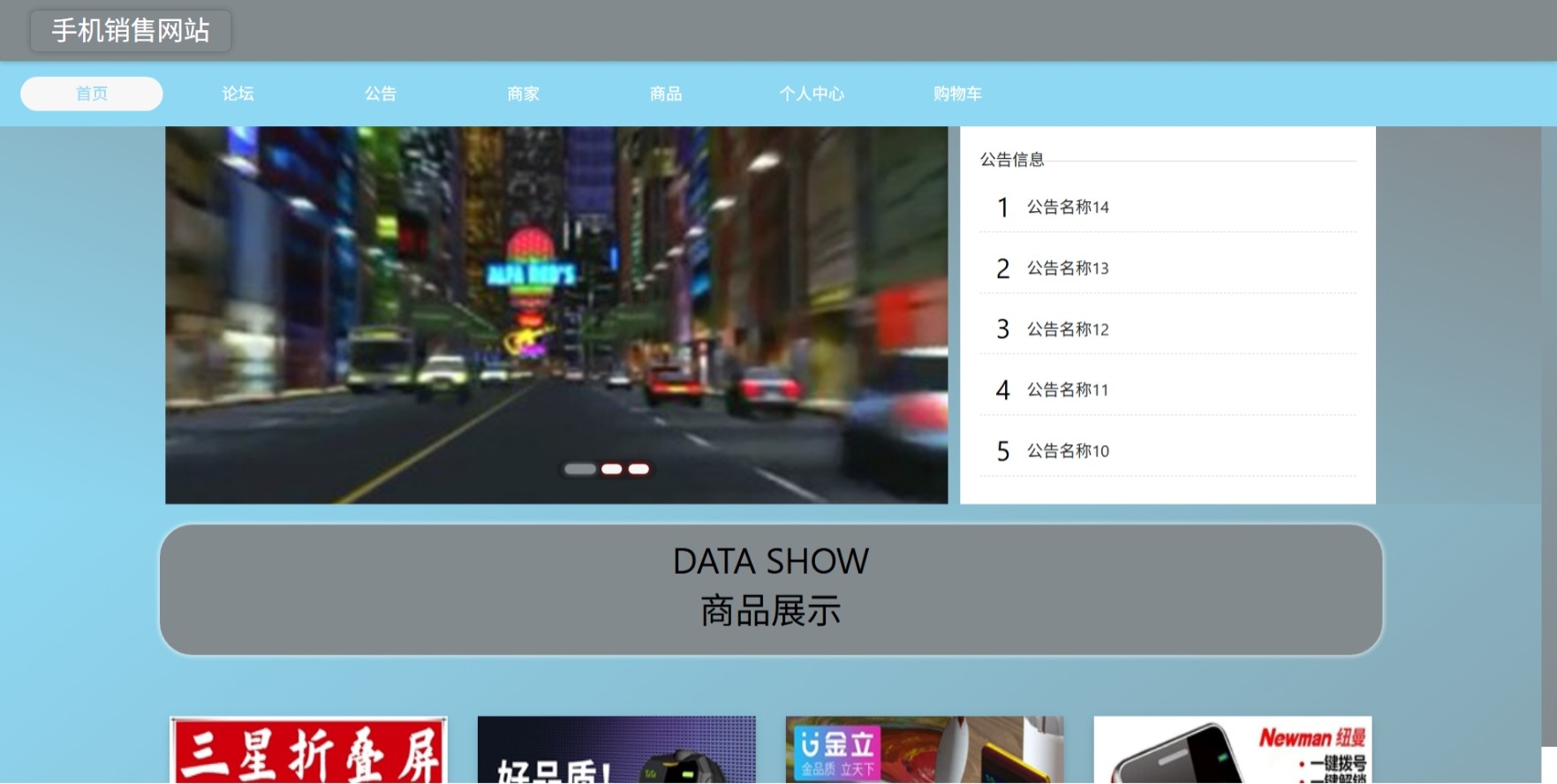The height and width of the screenshot is (784, 1557).
Task: Go to the 论坛 forum page
Action: (238, 94)
